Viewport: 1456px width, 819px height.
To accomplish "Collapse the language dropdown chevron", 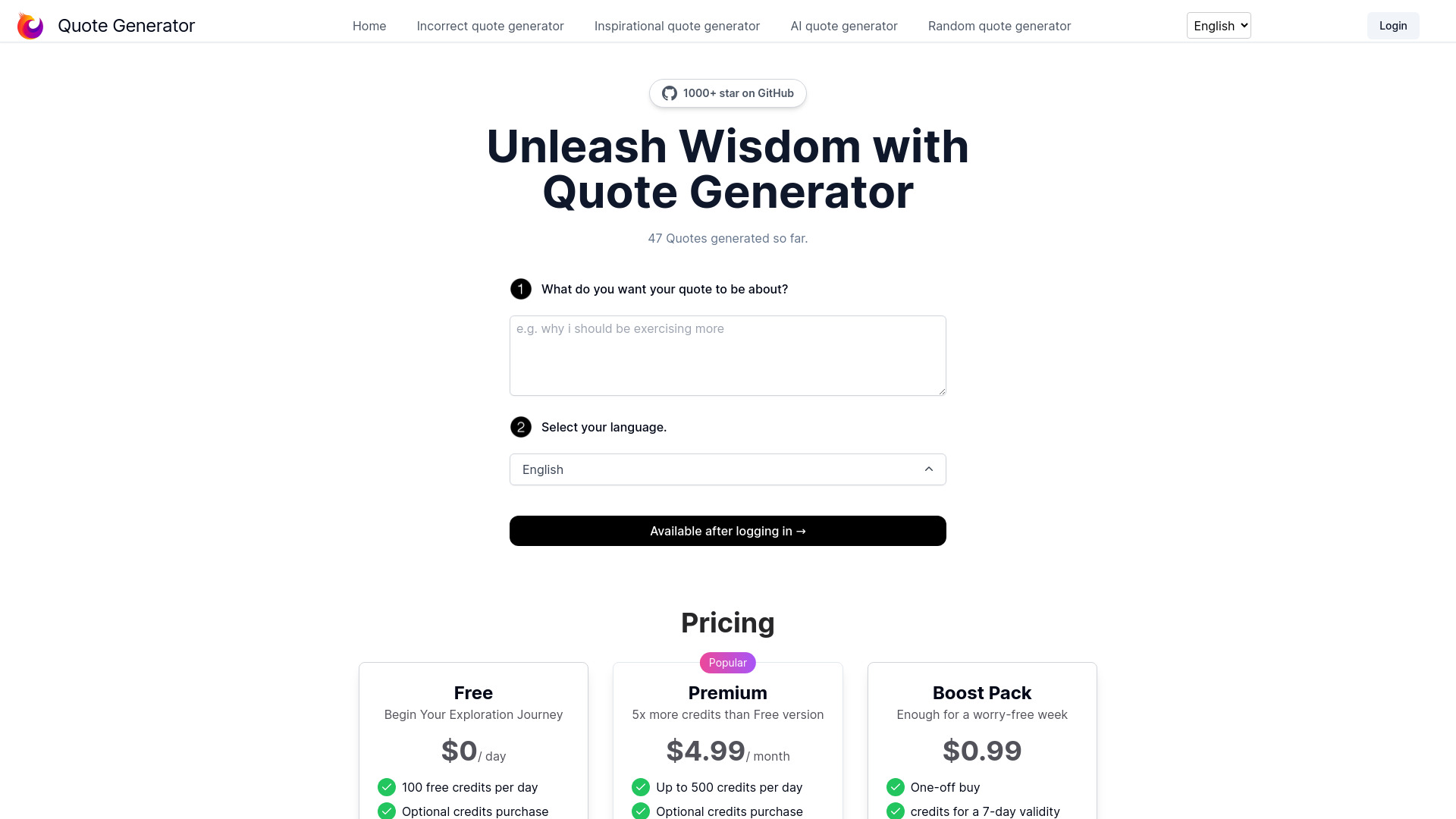I will 929,468.
